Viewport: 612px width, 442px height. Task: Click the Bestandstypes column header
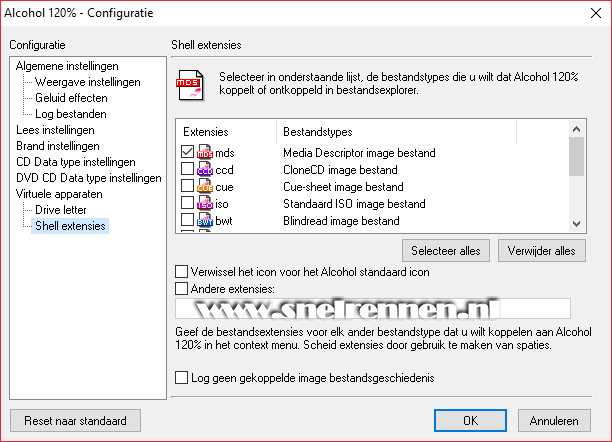[x=397, y=132]
